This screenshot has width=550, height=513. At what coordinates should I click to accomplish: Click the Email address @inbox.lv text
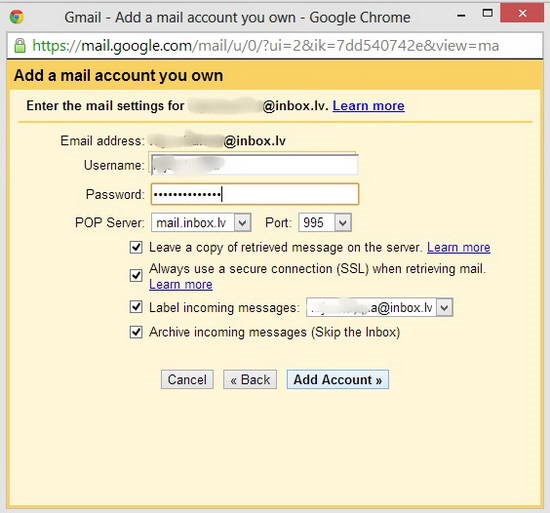point(254,141)
